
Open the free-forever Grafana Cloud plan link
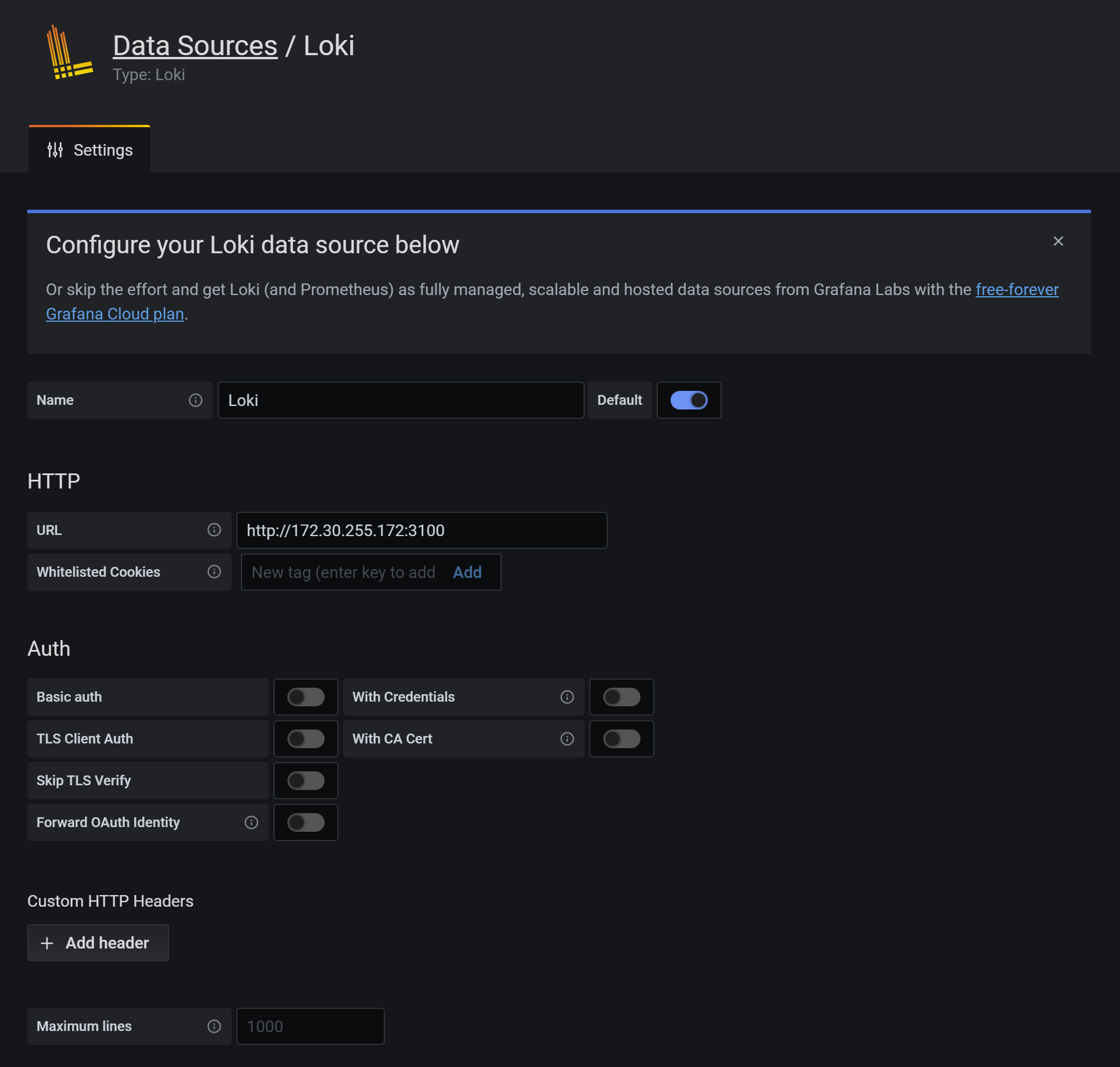tap(1017, 289)
